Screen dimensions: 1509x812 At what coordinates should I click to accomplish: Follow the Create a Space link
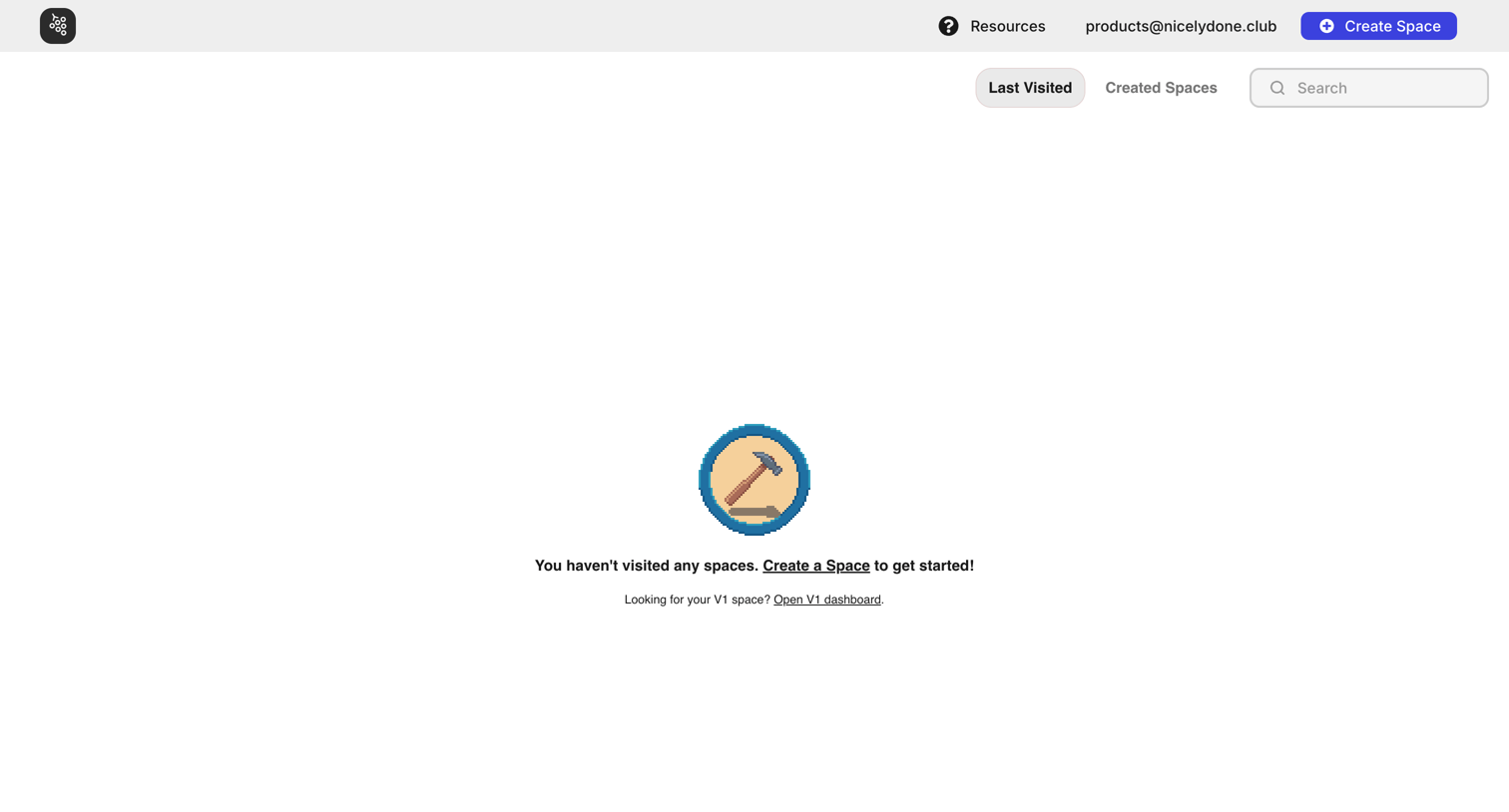(816, 566)
